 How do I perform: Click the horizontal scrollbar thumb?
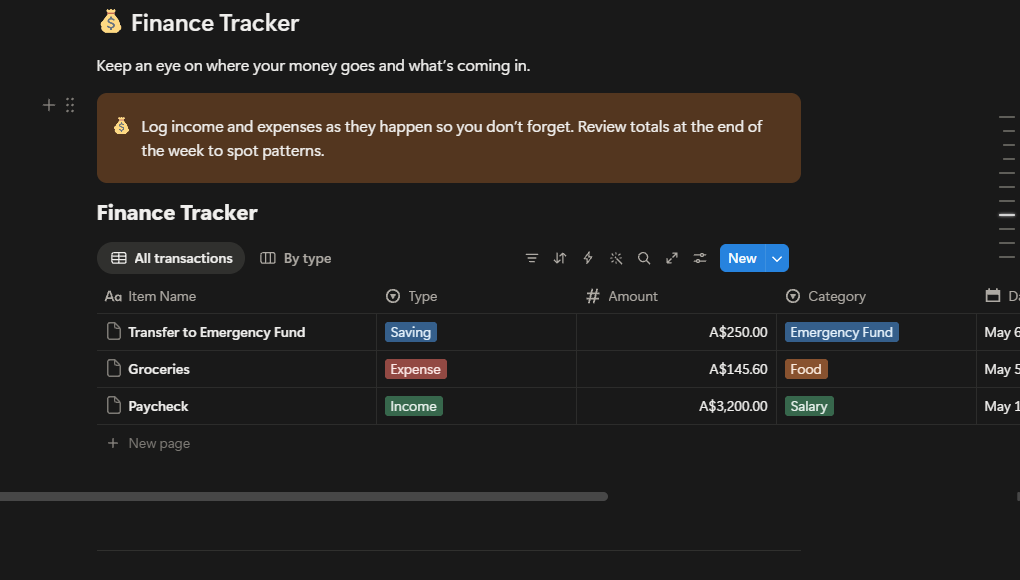click(304, 496)
